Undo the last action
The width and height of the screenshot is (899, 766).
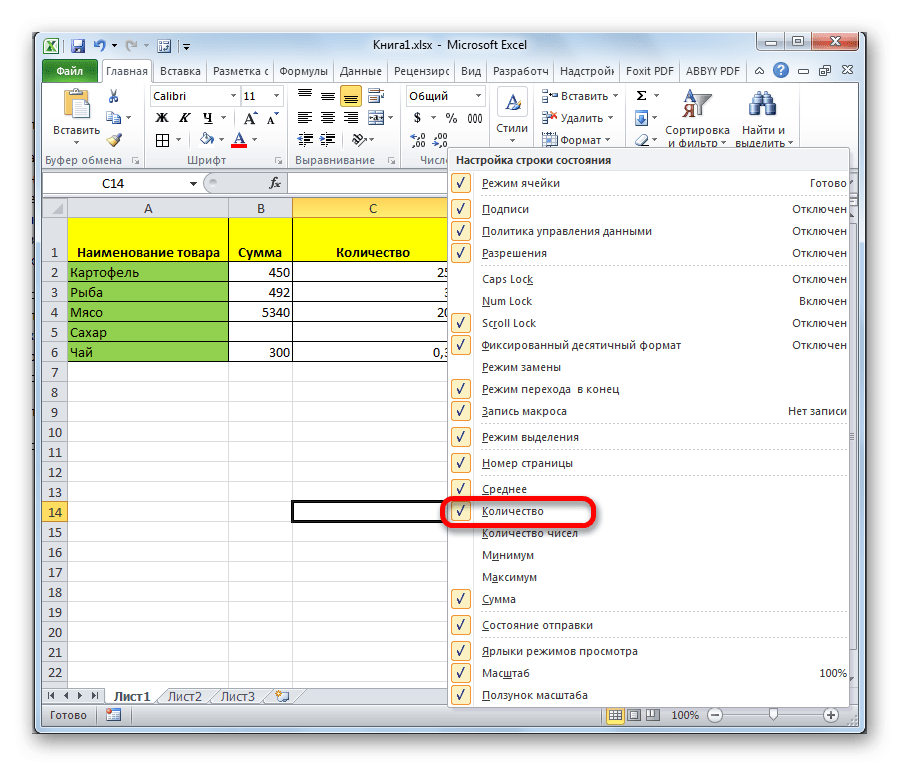(100, 45)
